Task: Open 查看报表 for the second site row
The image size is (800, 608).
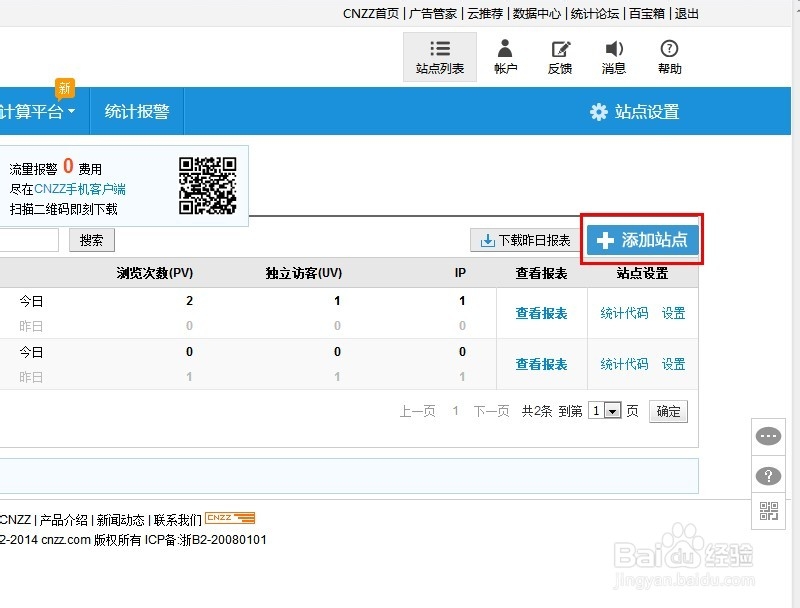Action: [x=541, y=364]
